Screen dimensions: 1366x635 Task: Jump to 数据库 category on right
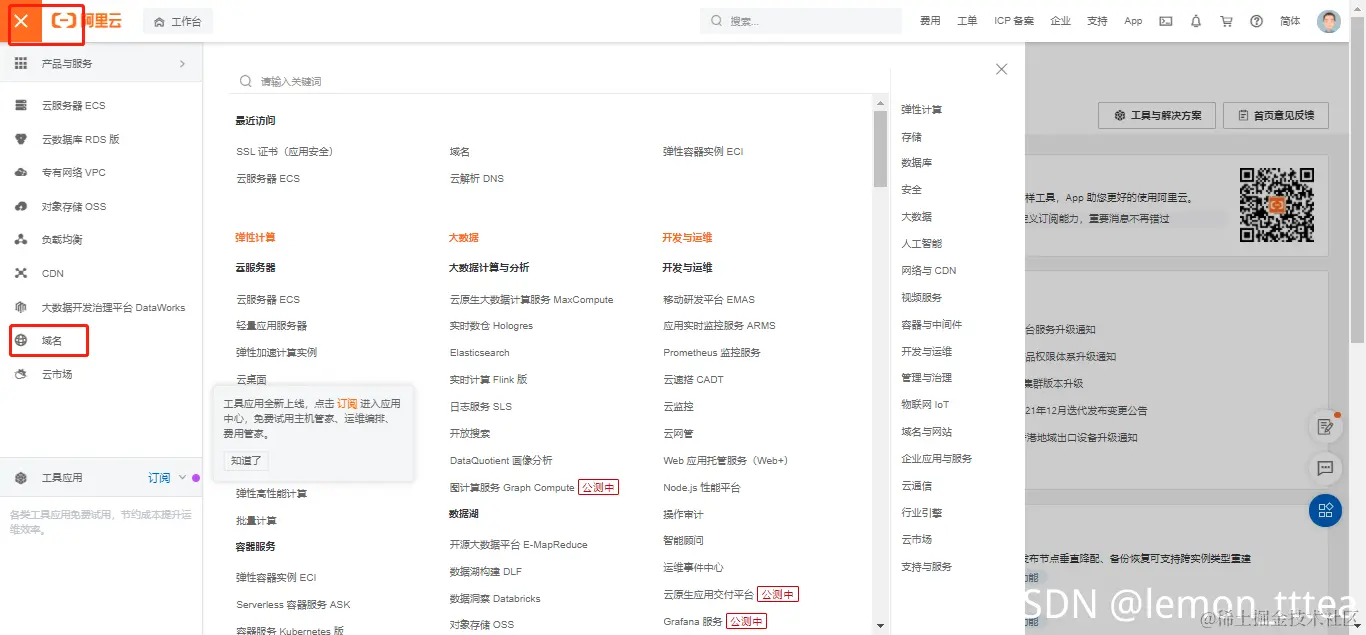click(916, 163)
